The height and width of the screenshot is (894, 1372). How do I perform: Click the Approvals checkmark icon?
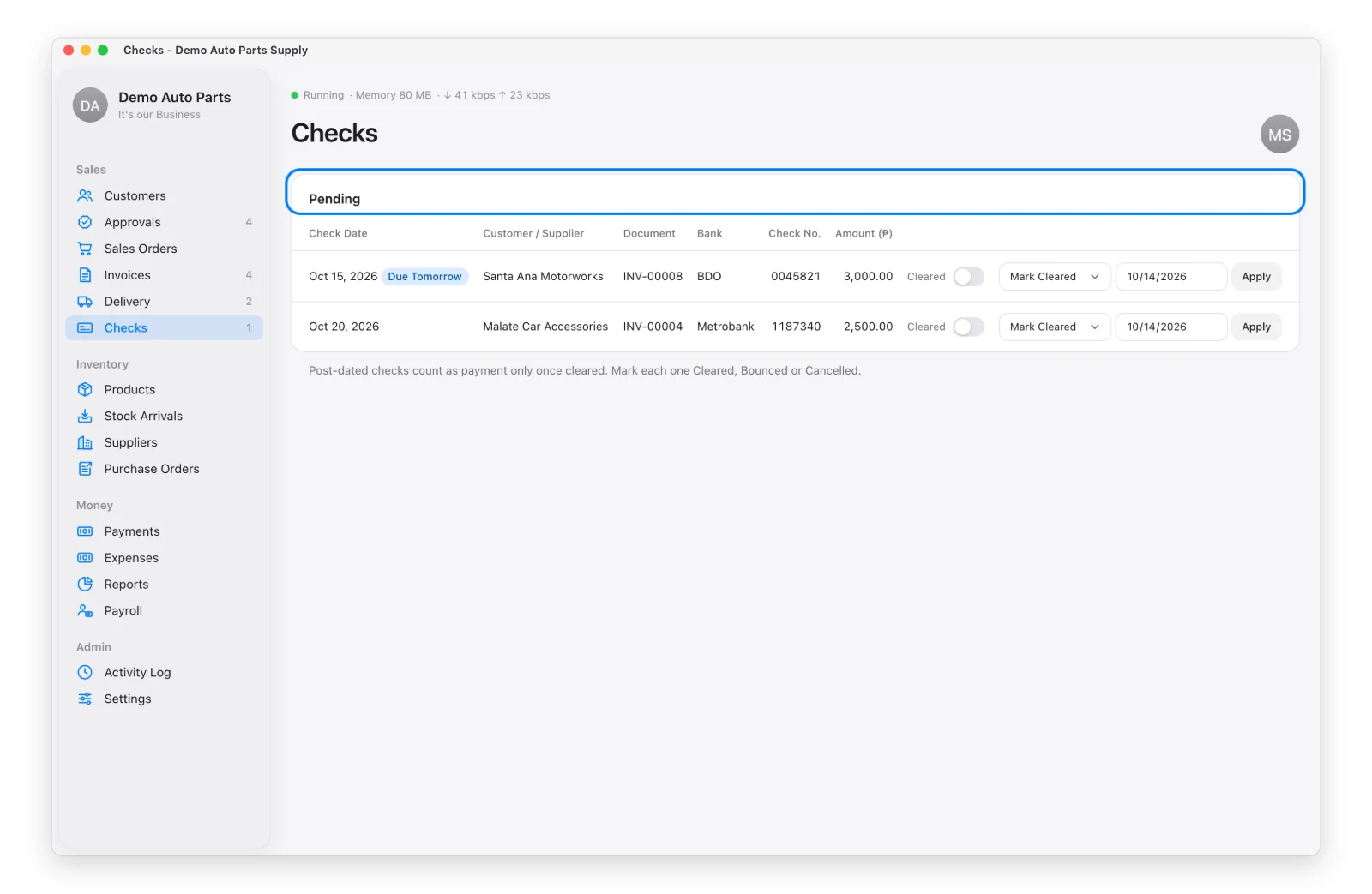click(85, 222)
